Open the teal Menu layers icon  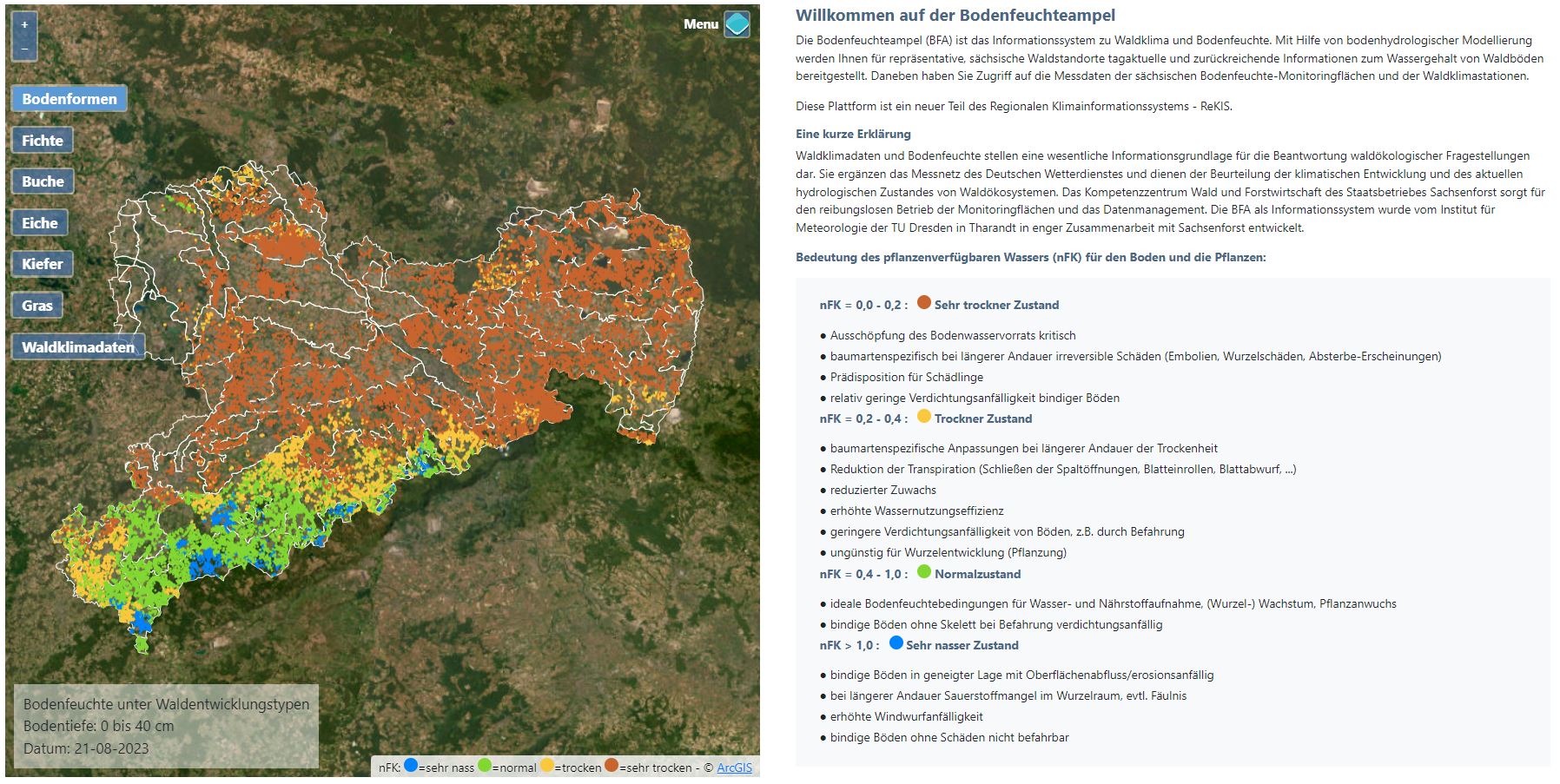(x=737, y=24)
